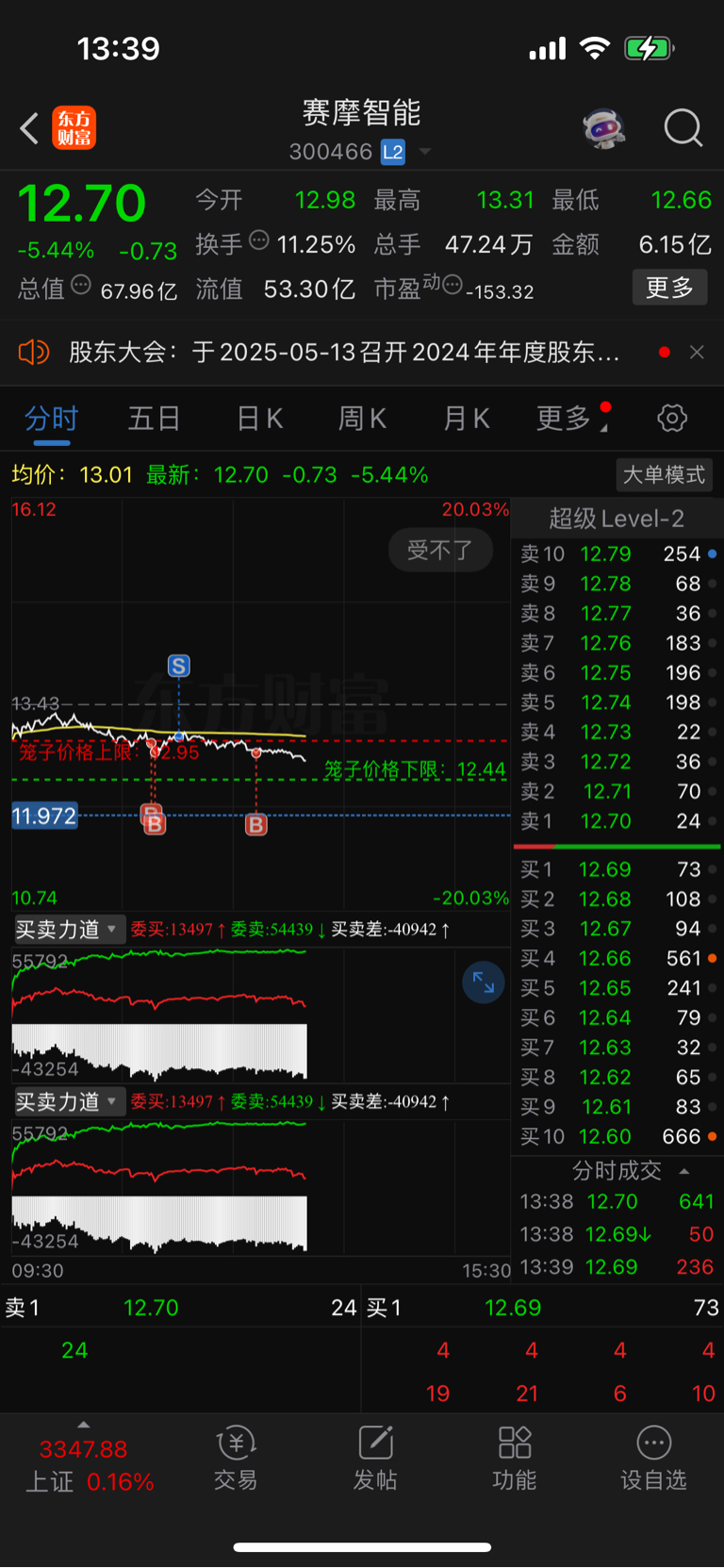Switch to the 周K tab

click(x=362, y=418)
